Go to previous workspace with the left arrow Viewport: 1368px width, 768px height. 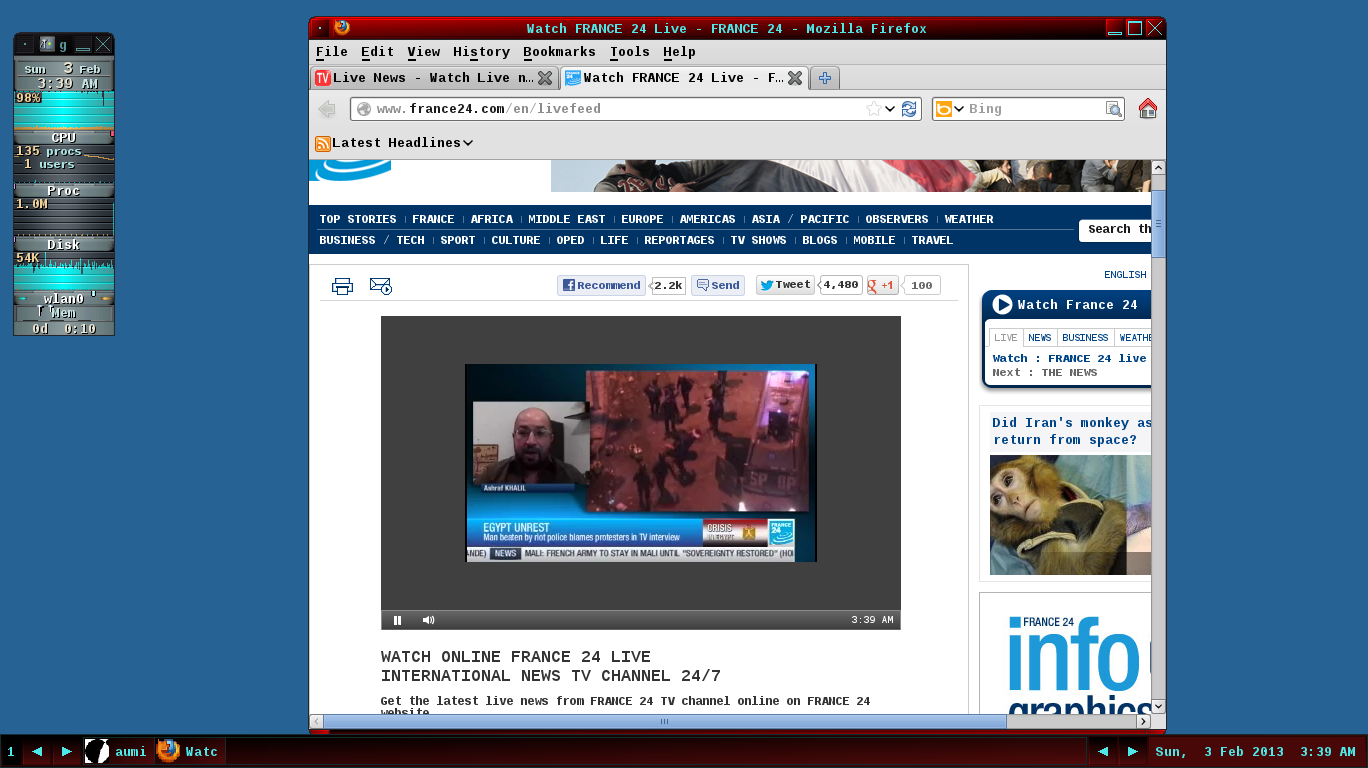37,751
